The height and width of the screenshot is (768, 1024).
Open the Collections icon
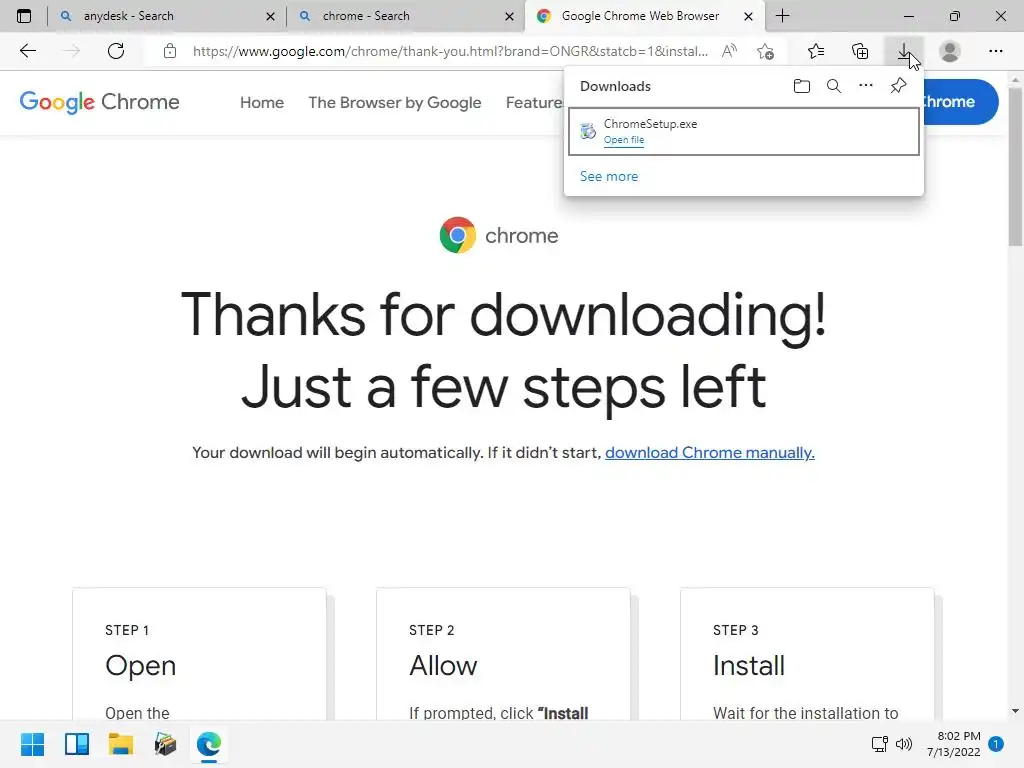pos(860,51)
